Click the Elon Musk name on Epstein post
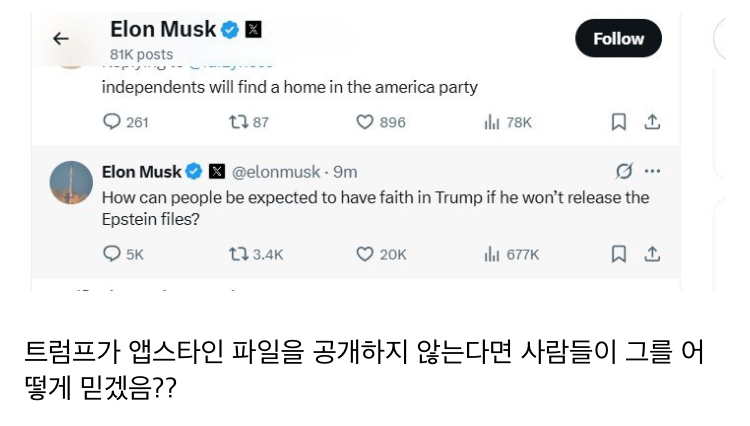 click(141, 172)
